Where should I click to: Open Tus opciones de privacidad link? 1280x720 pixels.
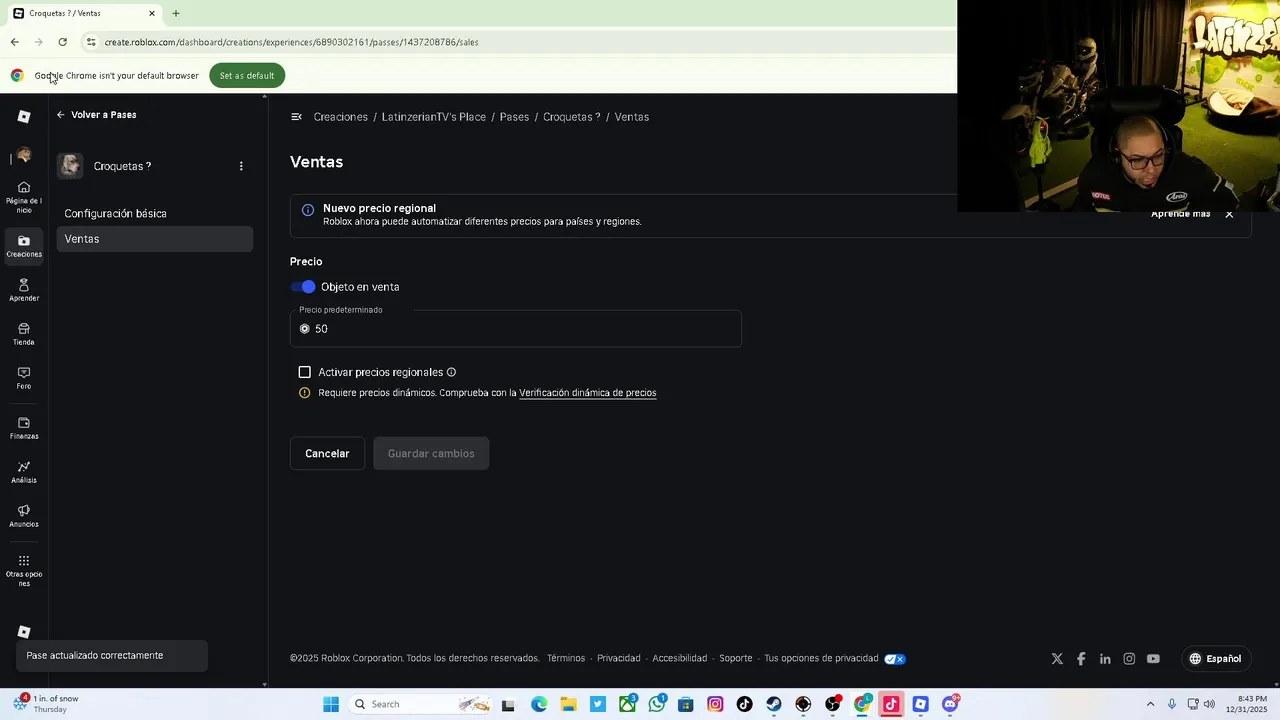pyautogui.click(x=821, y=659)
